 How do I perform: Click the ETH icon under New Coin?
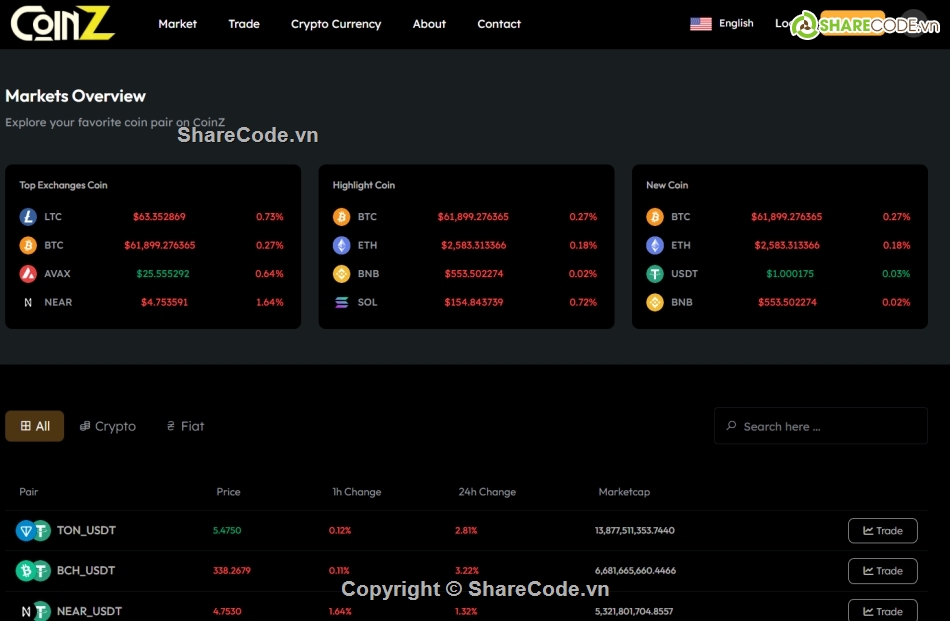pyautogui.click(x=655, y=245)
